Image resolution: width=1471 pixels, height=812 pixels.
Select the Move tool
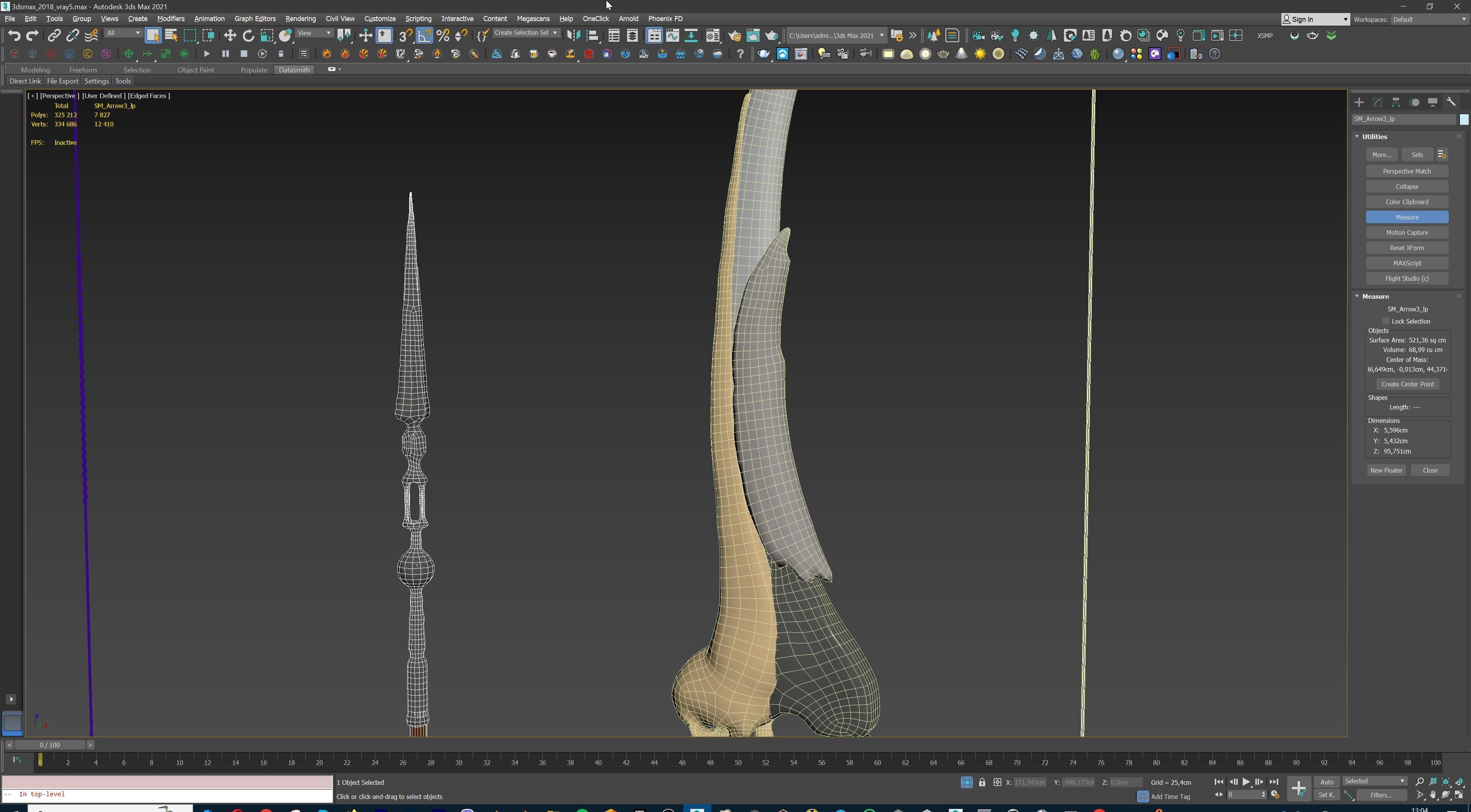coord(229,35)
